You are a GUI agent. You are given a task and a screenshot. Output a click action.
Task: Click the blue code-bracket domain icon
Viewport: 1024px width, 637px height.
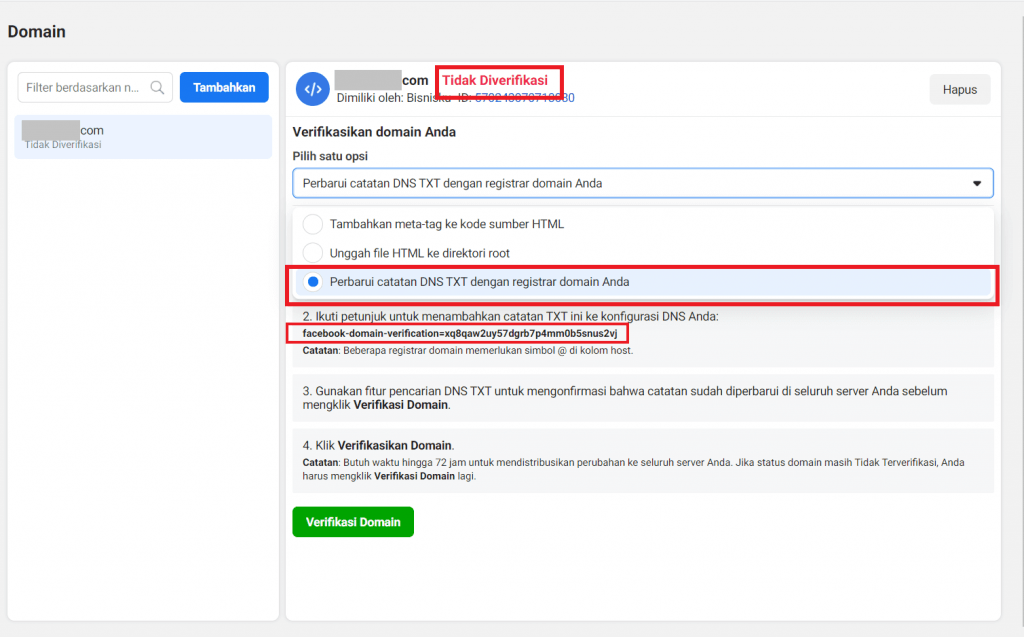pyautogui.click(x=312, y=89)
